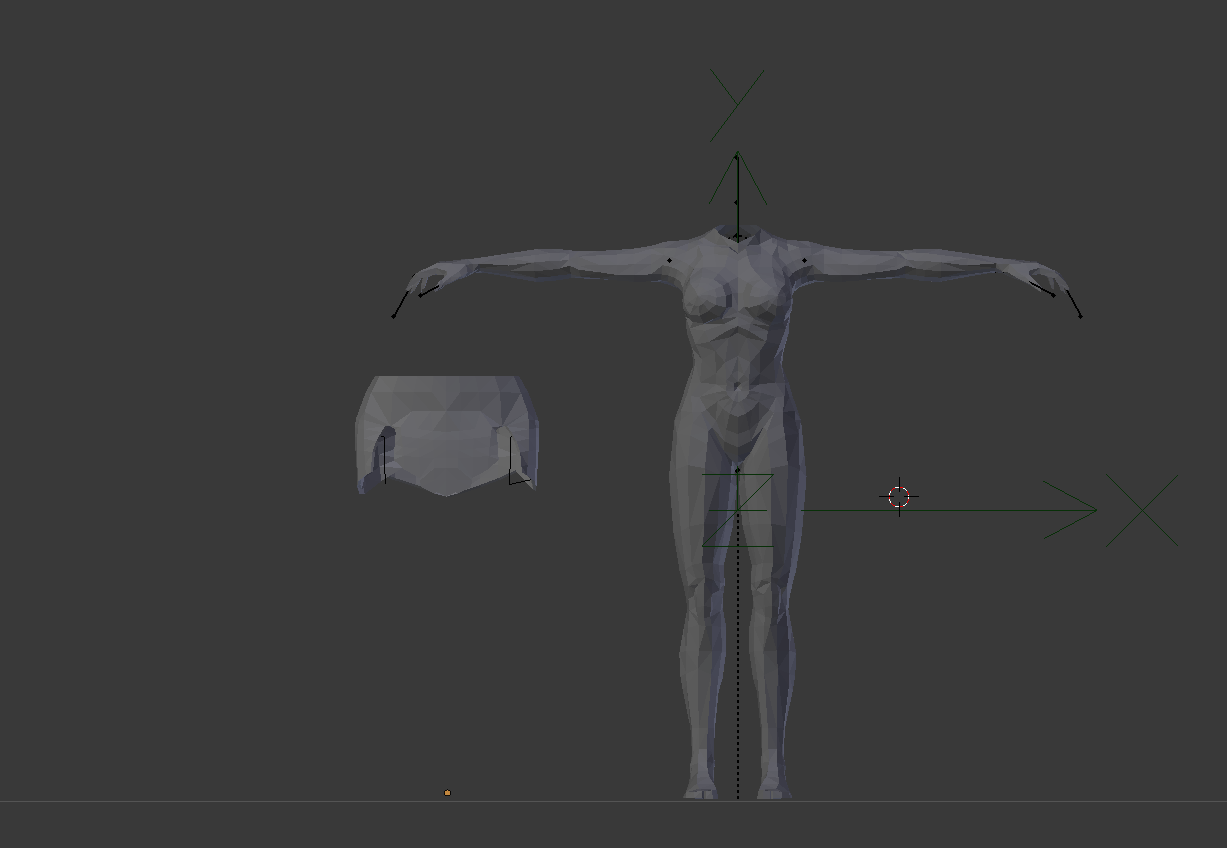Screen dimensions: 1227x848
Task: Select the headless female body mesh
Action: coord(738,400)
